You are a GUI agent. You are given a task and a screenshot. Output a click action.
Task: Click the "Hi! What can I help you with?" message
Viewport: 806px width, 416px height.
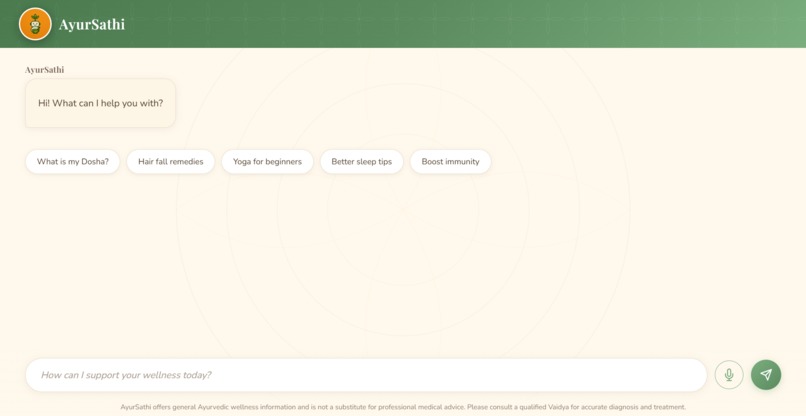(100, 103)
